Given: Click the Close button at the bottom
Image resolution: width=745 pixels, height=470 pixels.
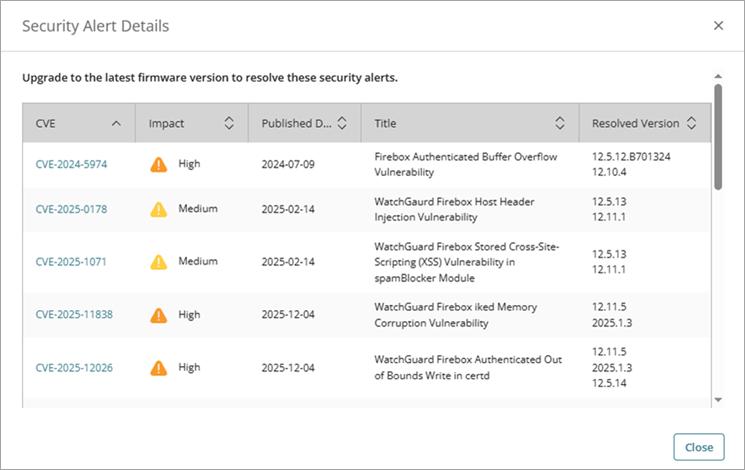Looking at the screenshot, I should 698,447.
